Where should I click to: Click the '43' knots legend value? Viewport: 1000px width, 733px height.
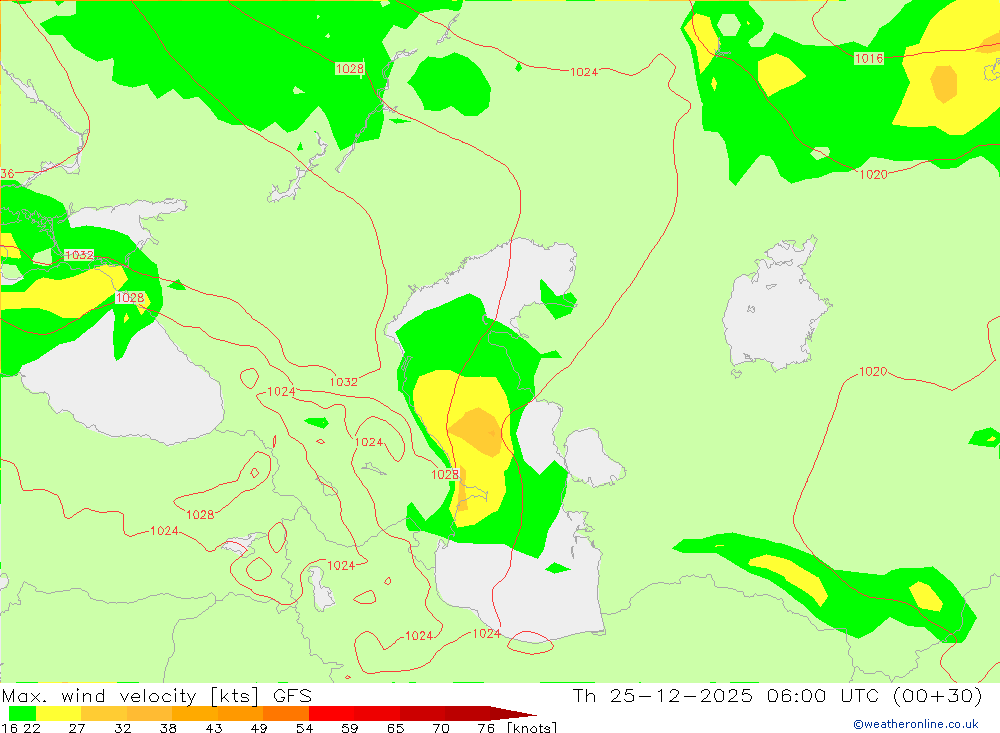214,728
